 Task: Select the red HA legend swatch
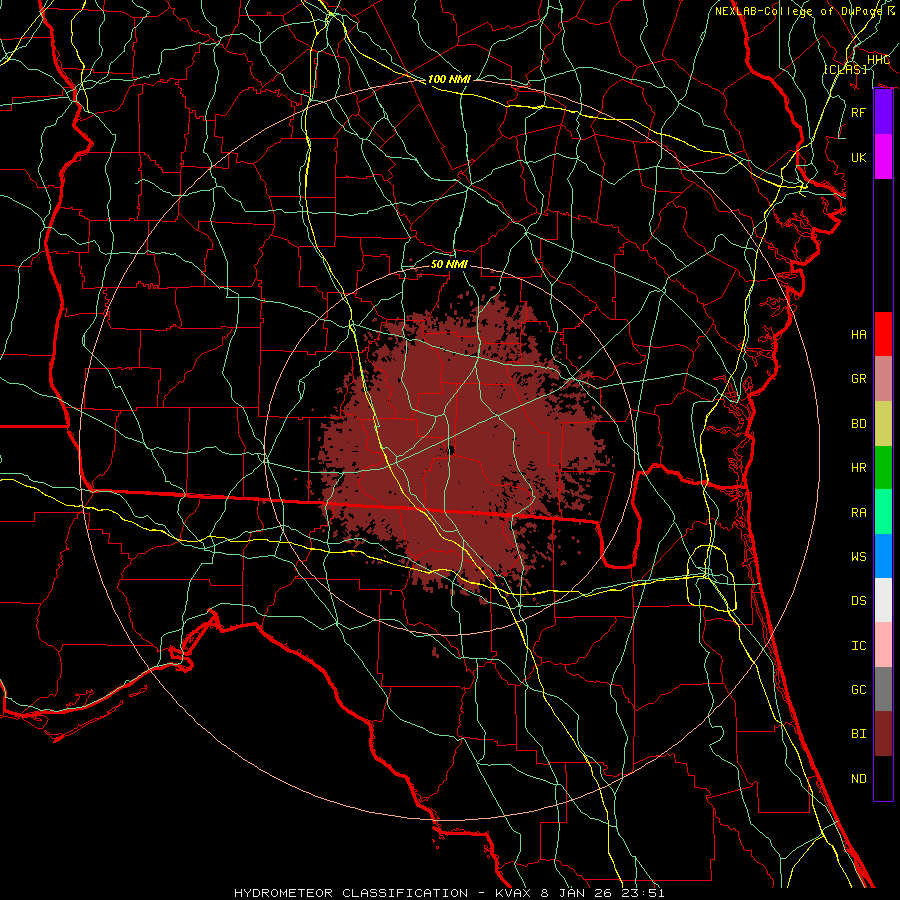tap(883, 334)
